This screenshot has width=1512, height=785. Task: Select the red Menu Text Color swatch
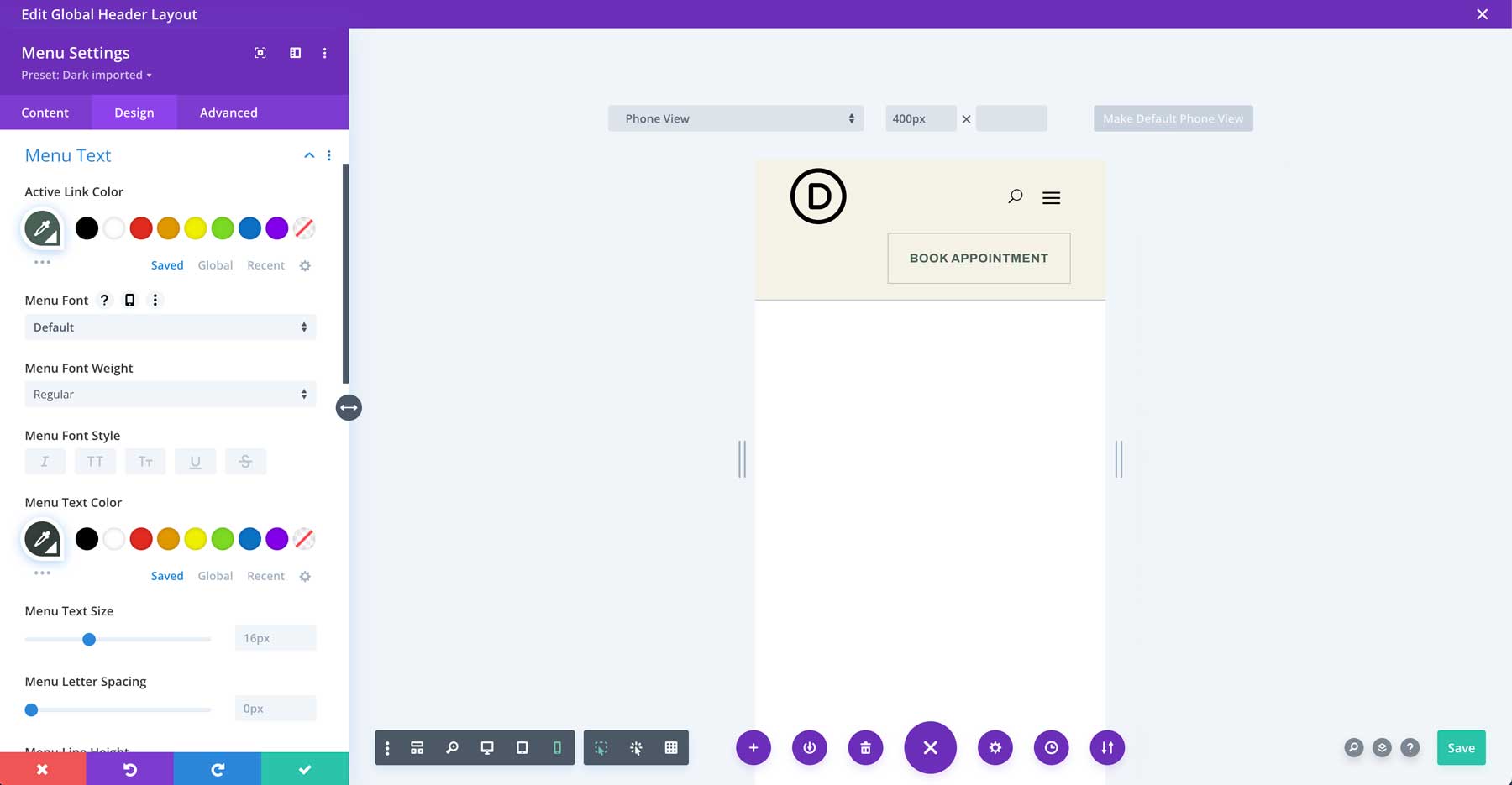pos(141,538)
